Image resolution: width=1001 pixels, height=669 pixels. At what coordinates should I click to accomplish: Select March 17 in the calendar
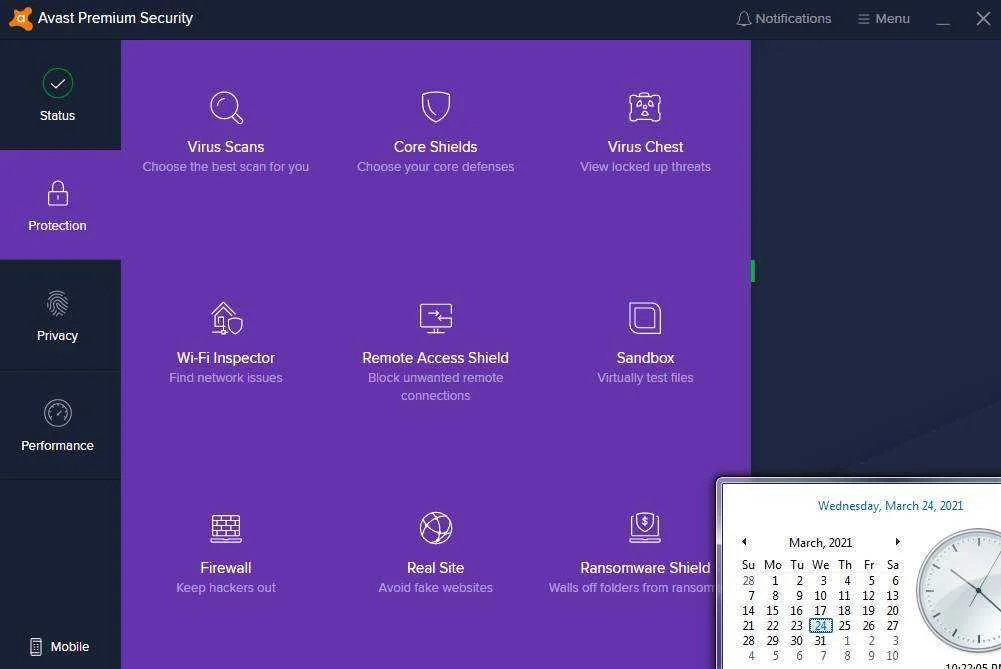coord(821,611)
